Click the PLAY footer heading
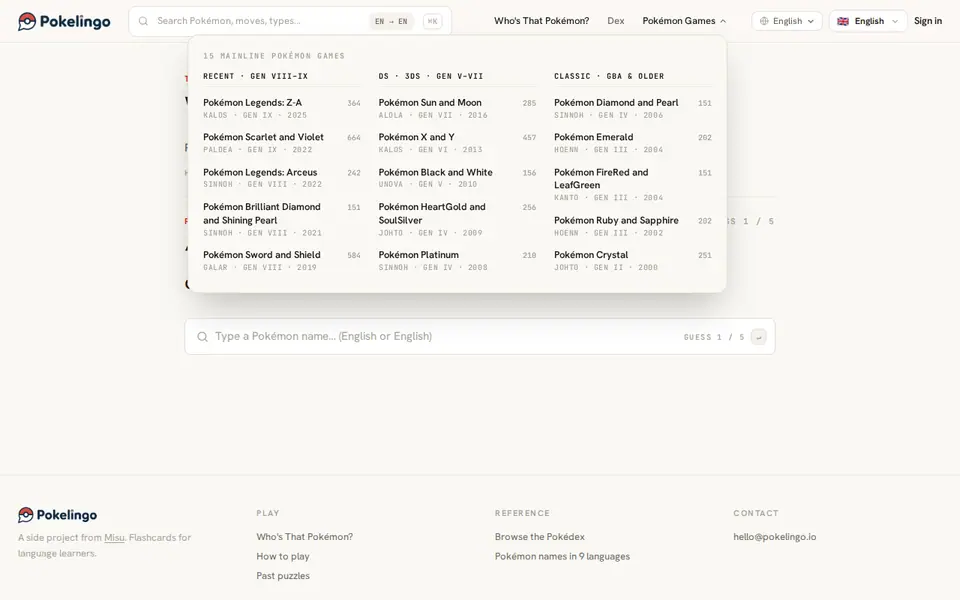The height and width of the screenshot is (600, 960). (268, 513)
